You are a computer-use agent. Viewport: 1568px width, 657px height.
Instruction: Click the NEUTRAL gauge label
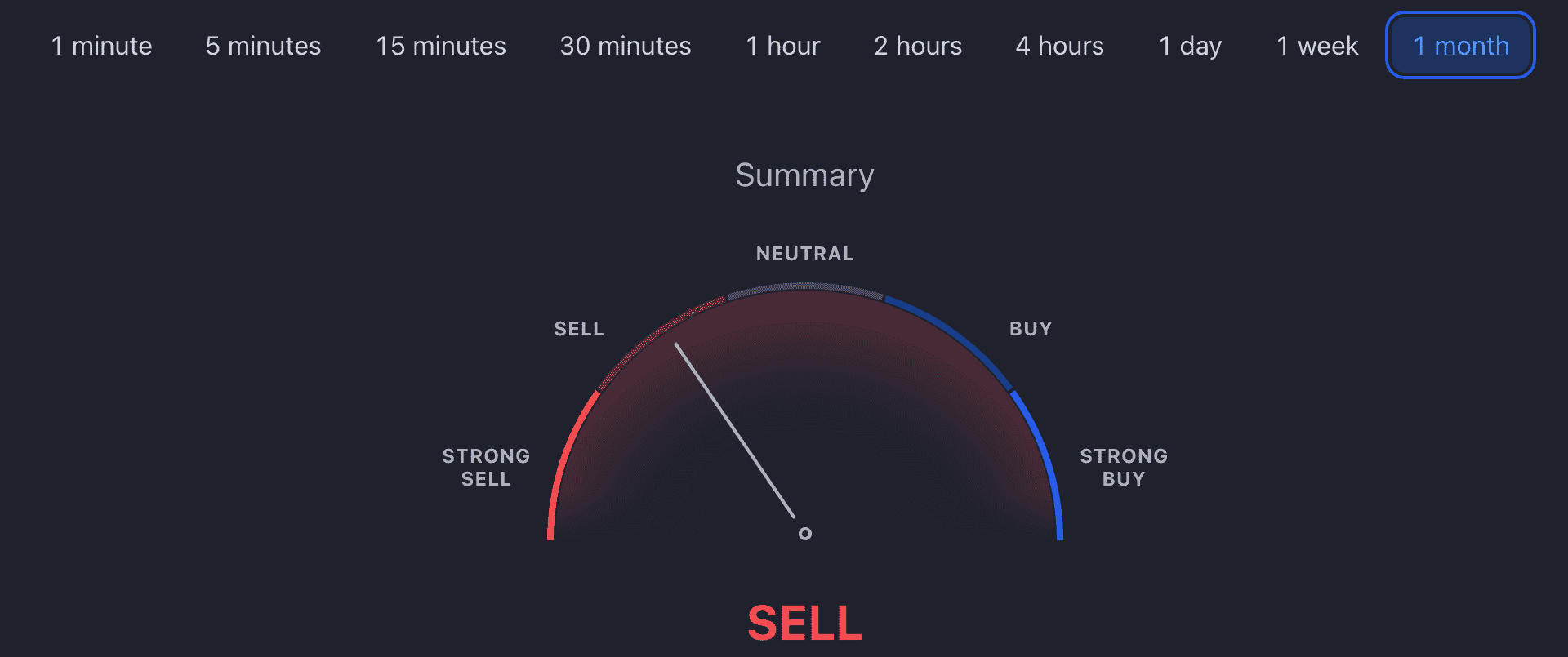(x=805, y=254)
